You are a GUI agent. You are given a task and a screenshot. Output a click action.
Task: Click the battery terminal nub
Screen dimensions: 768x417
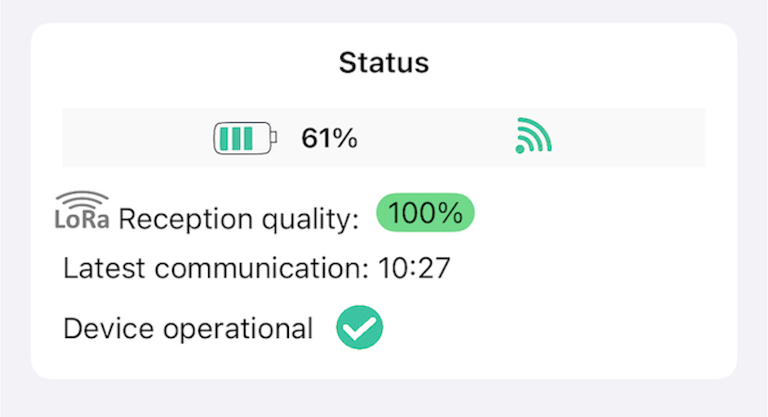click(274, 138)
